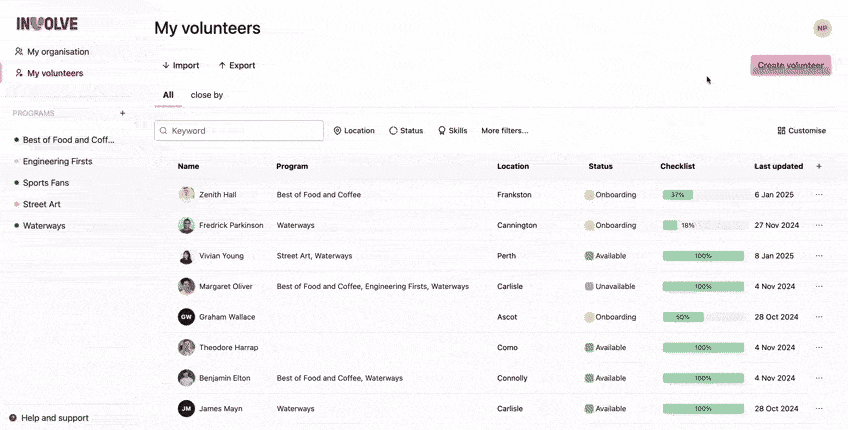Viewport: 848px width, 430px height.
Task: Click the Import button
Action: (180, 66)
